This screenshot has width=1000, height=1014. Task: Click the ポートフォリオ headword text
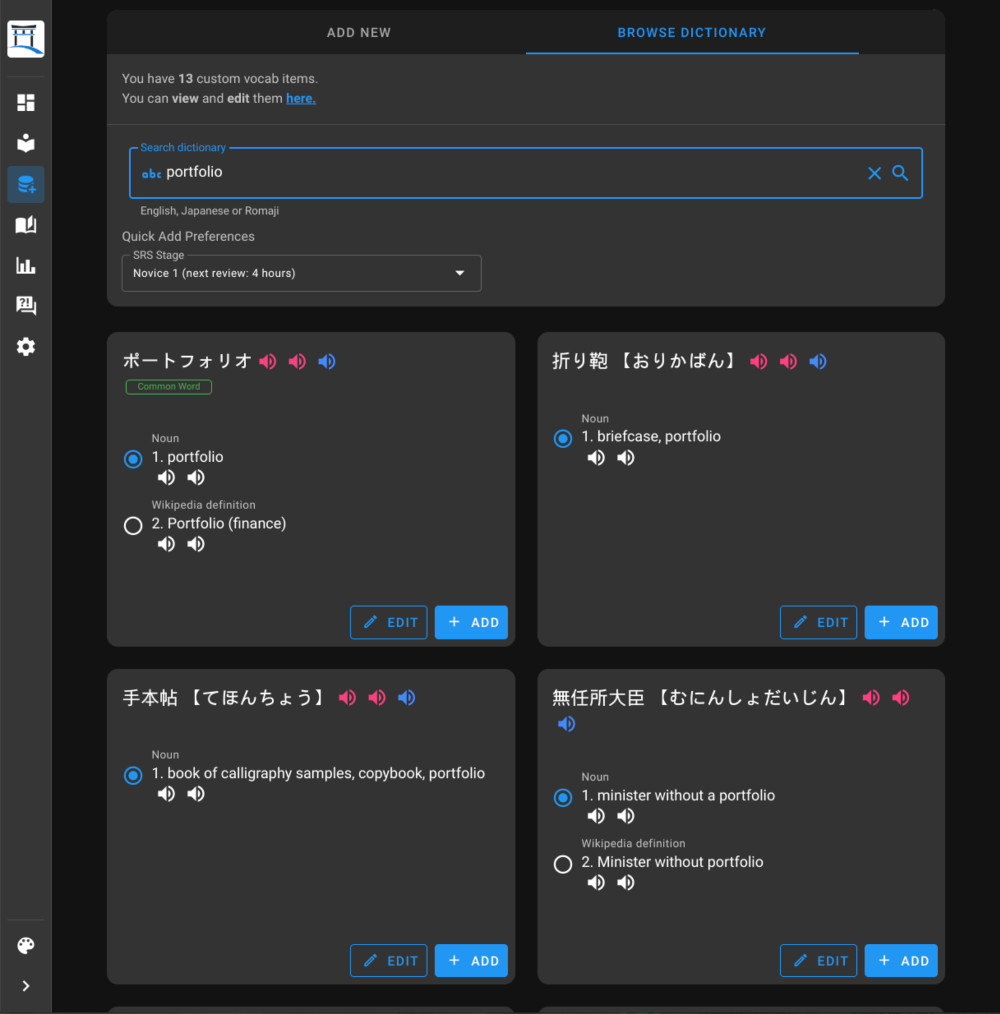click(187, 361)
